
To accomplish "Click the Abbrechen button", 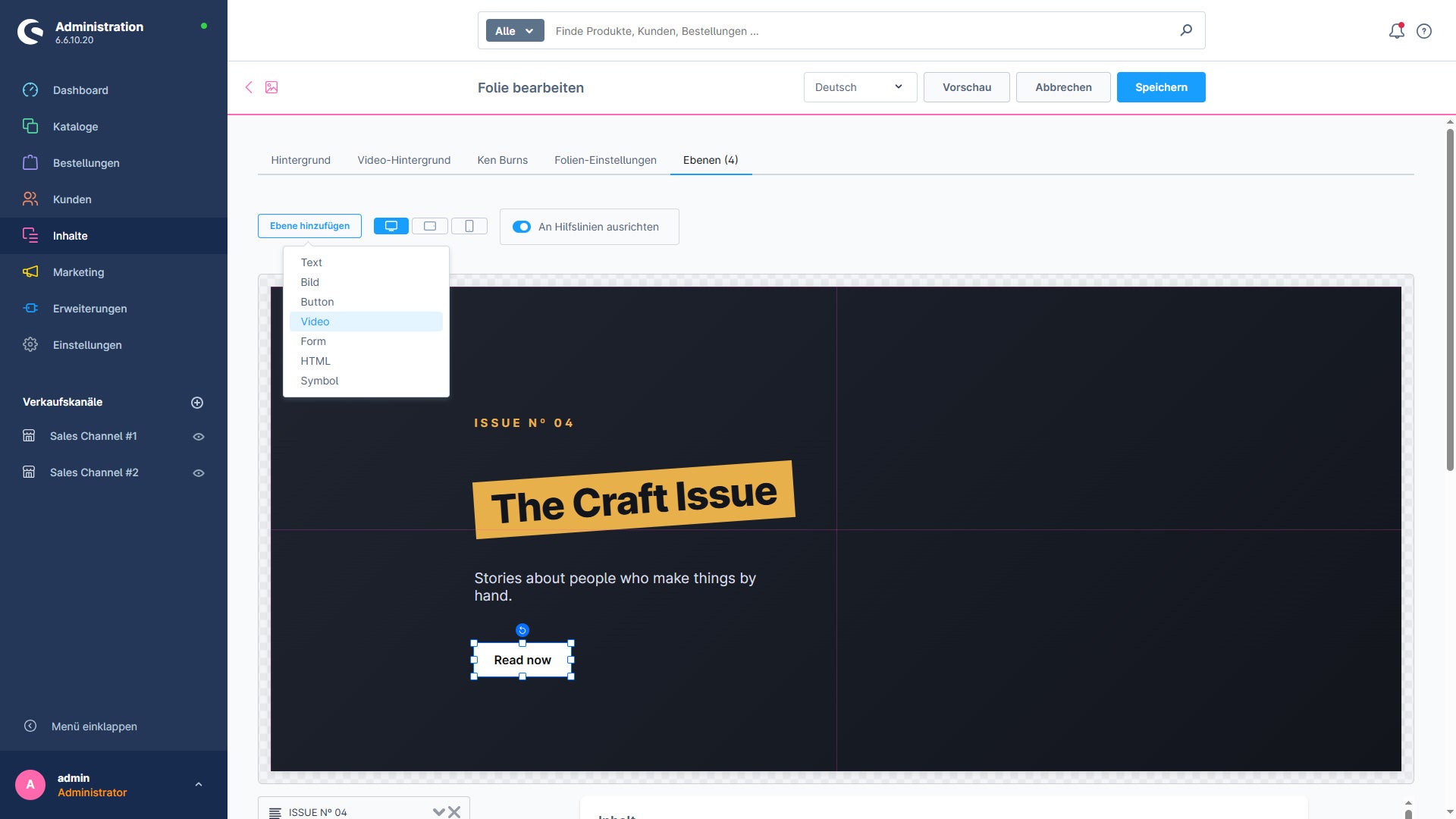I will 1063,87.
